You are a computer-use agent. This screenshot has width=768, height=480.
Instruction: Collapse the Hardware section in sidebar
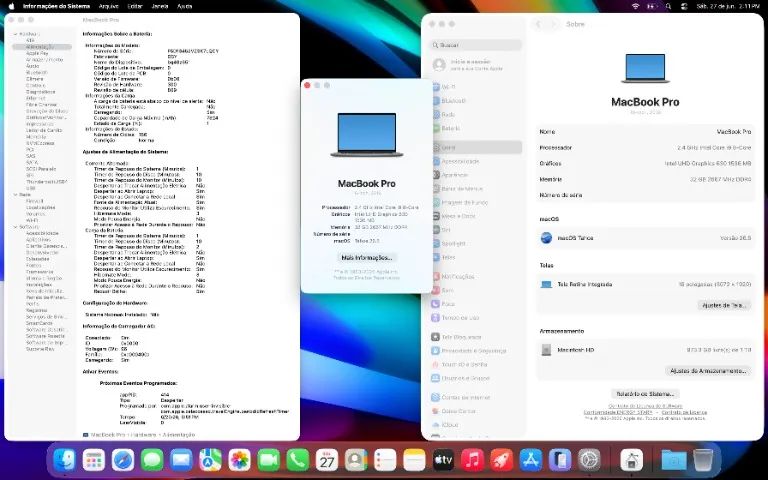click(16, 34)
